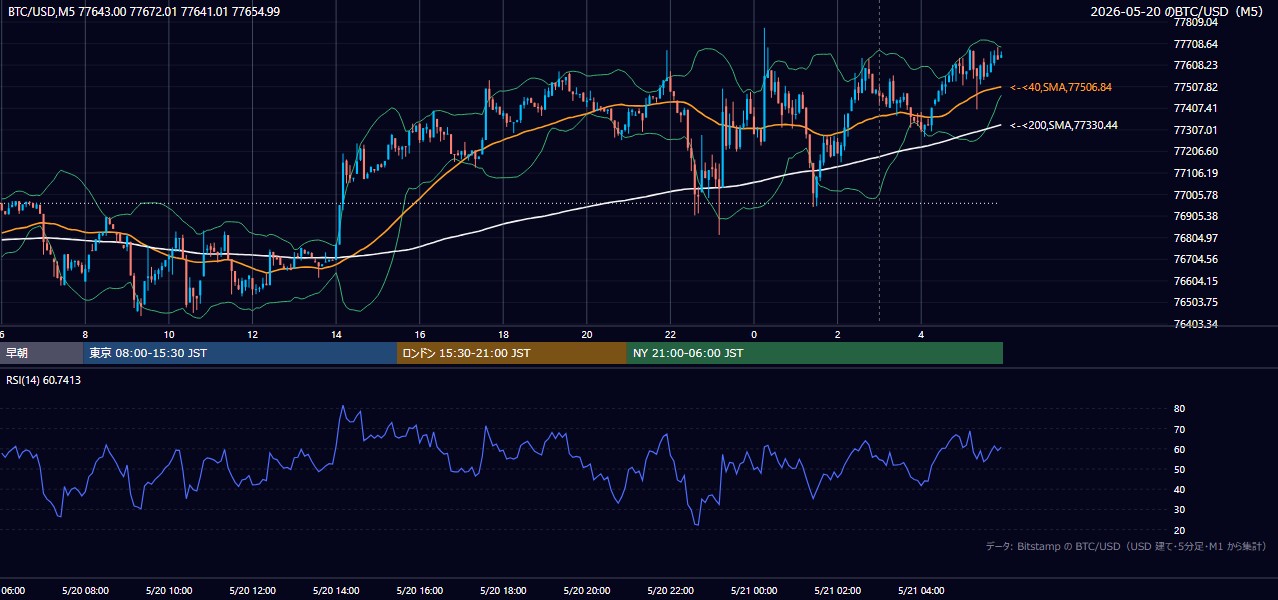Click price axis label 76503.75

[1197, 302]
